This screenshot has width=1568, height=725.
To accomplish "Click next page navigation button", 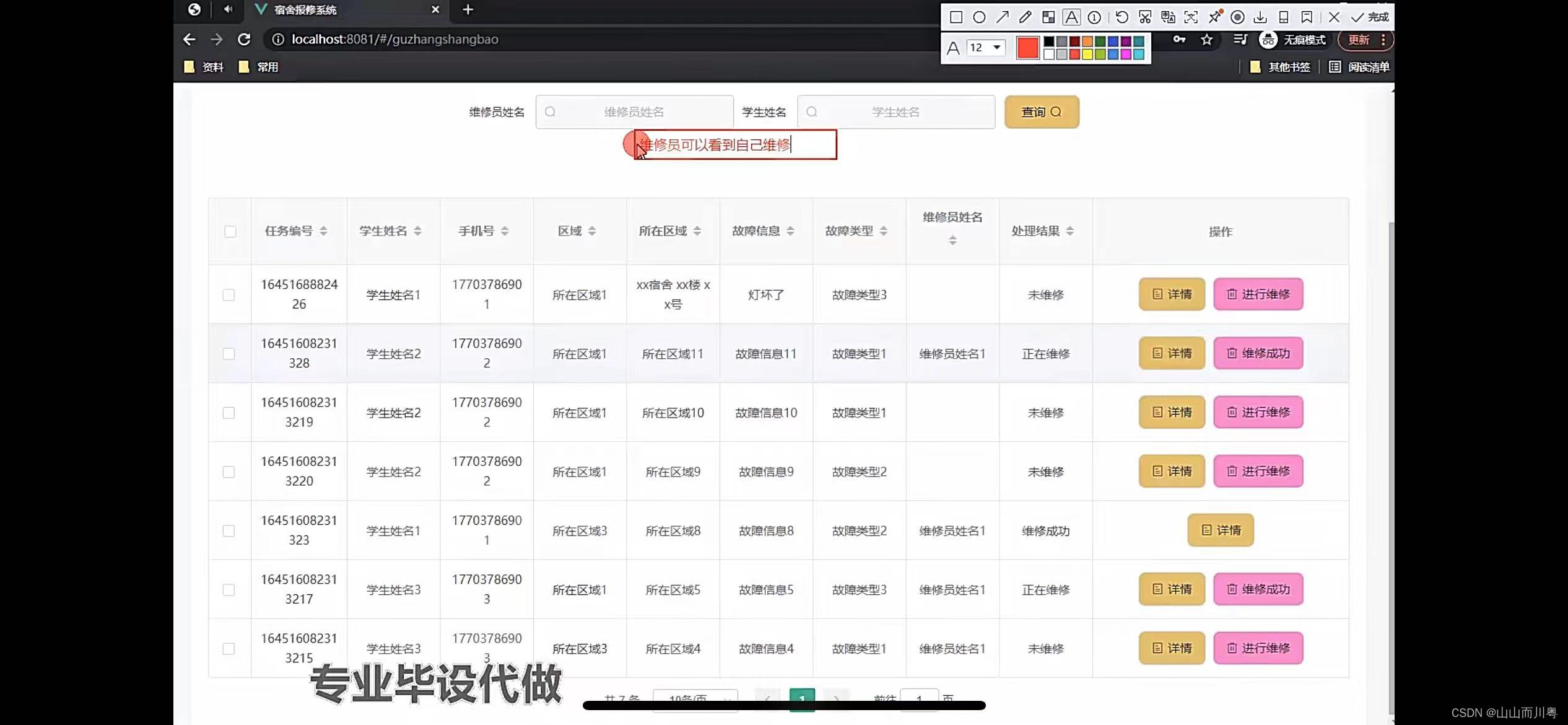I will pos(836,697).
